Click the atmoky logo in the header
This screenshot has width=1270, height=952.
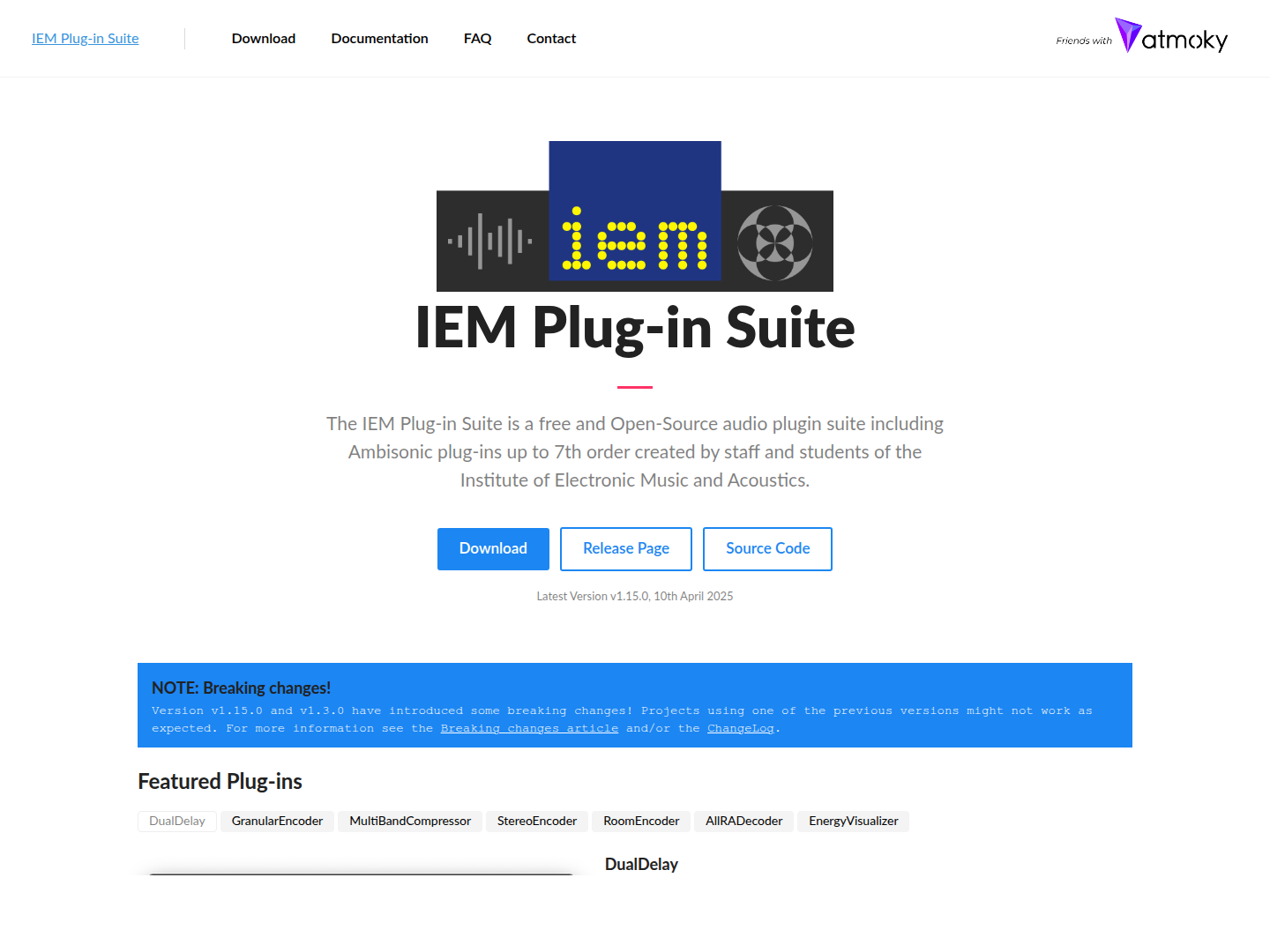pyautogui.click(x=1171, y=36)
